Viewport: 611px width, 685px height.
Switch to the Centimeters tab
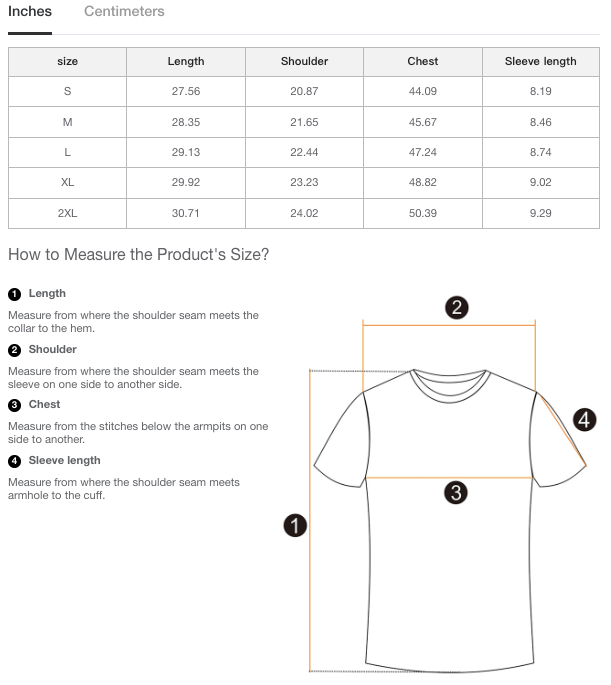[x=124, y=12]
